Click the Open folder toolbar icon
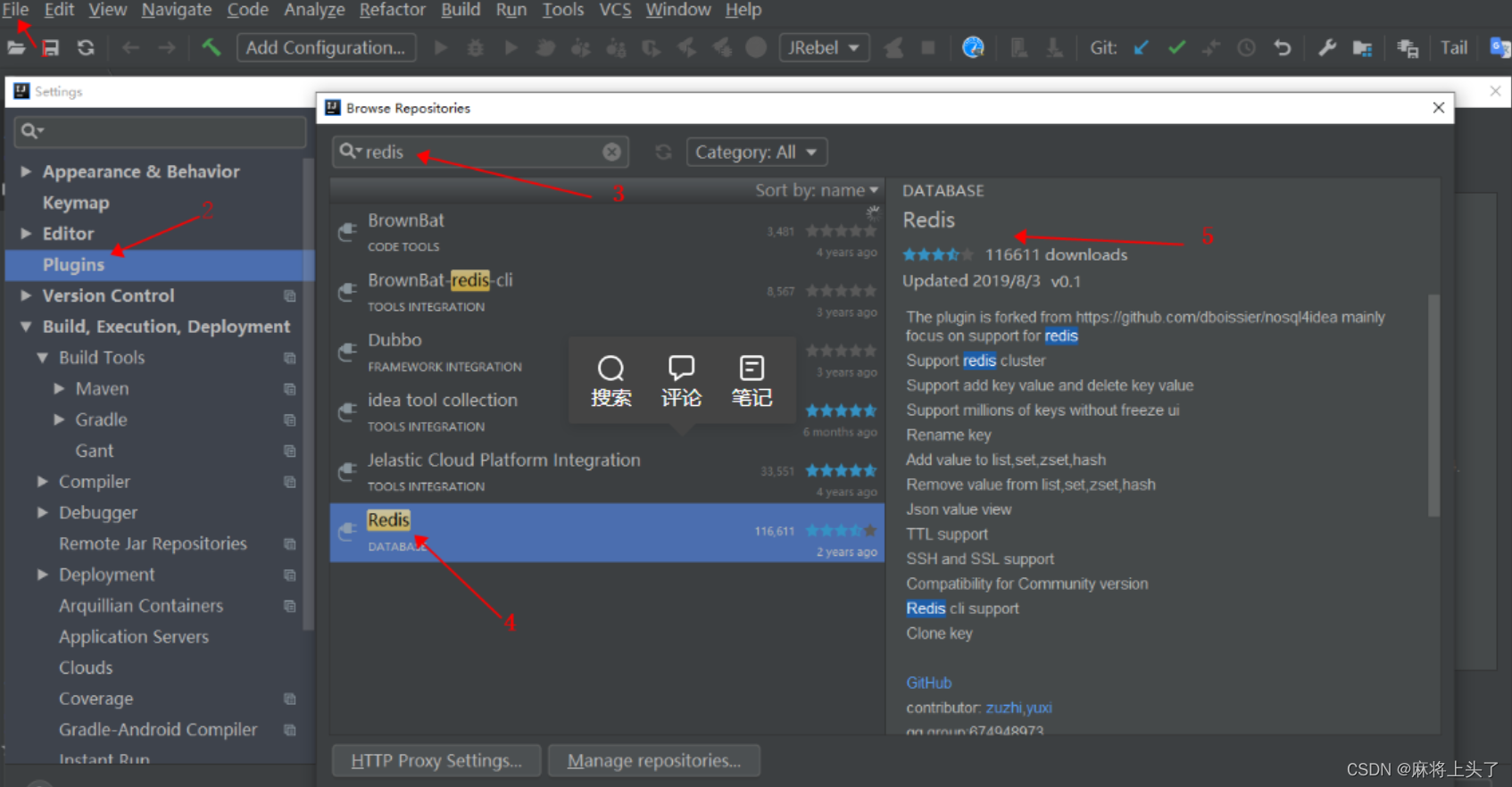The width and height of the screenshot is (1512, 787). pyautogui.click(x=16, y=47)
